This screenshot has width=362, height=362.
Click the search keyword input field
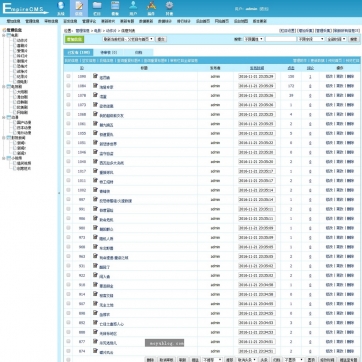point(281,39)
